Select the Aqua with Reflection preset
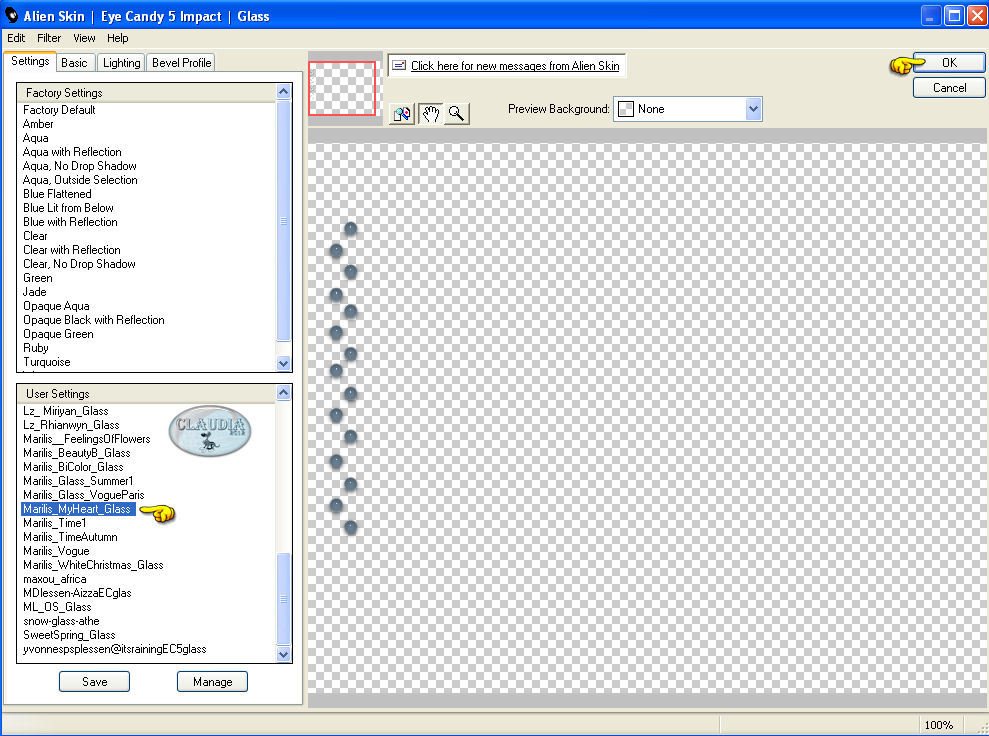 72,152
